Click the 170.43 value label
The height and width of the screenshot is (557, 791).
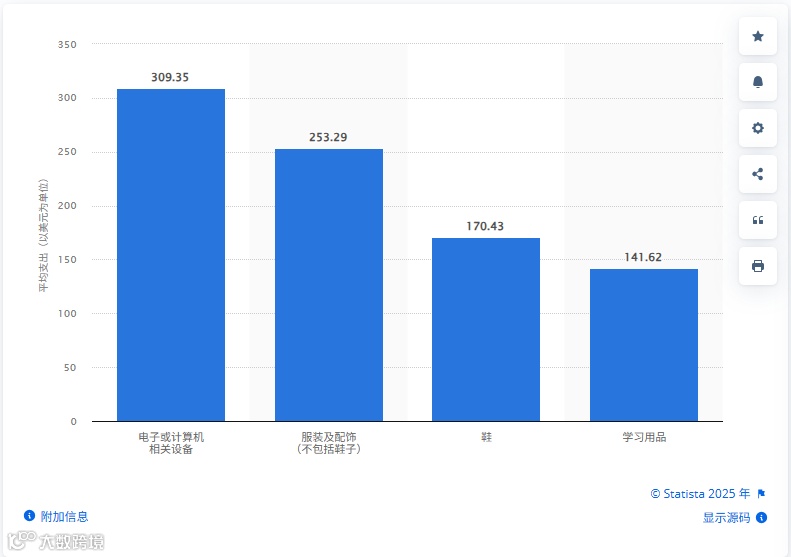point(485,226)
